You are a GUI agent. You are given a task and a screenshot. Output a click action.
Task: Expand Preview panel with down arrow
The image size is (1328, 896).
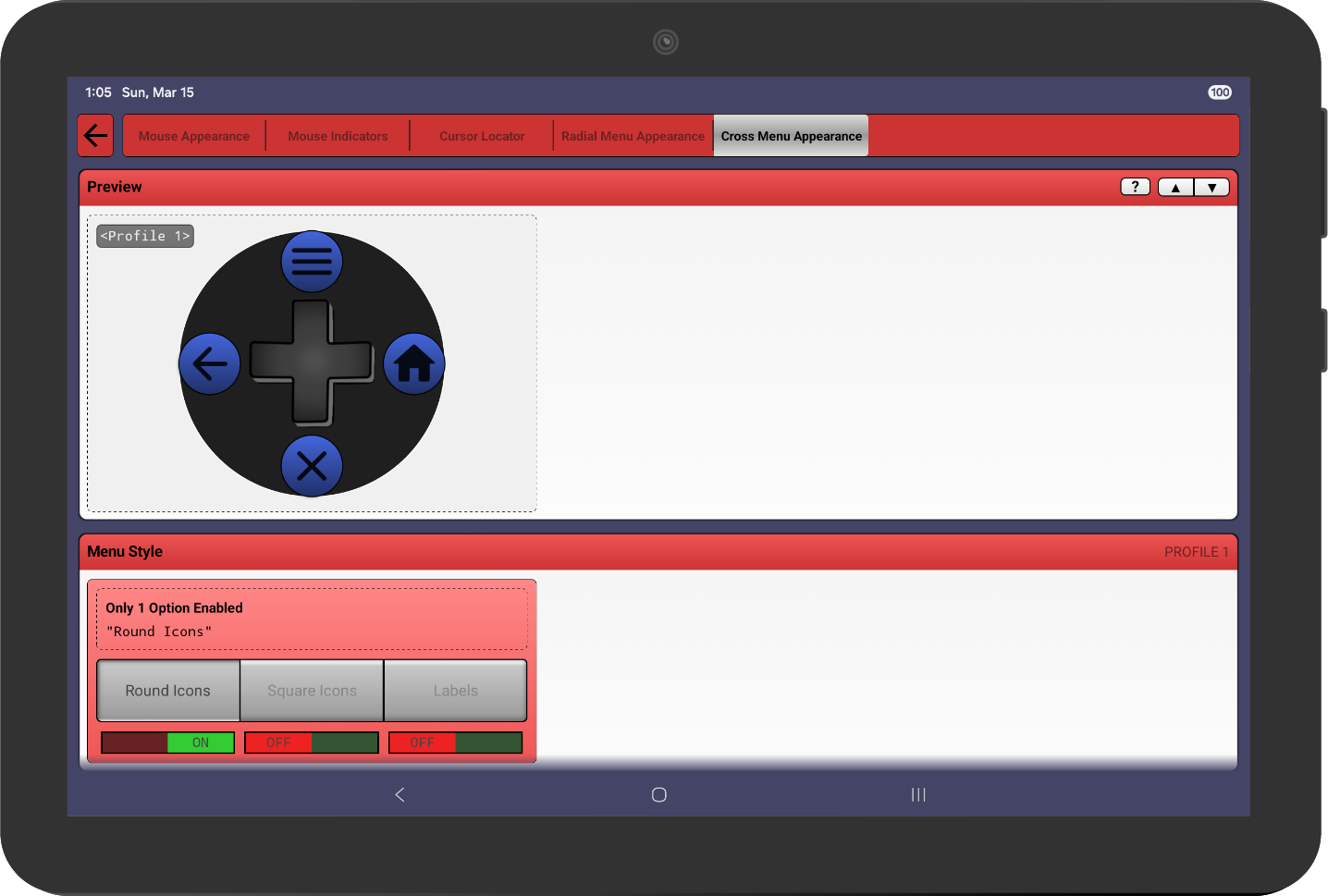pyautogui.click(x=1211, y=187)
